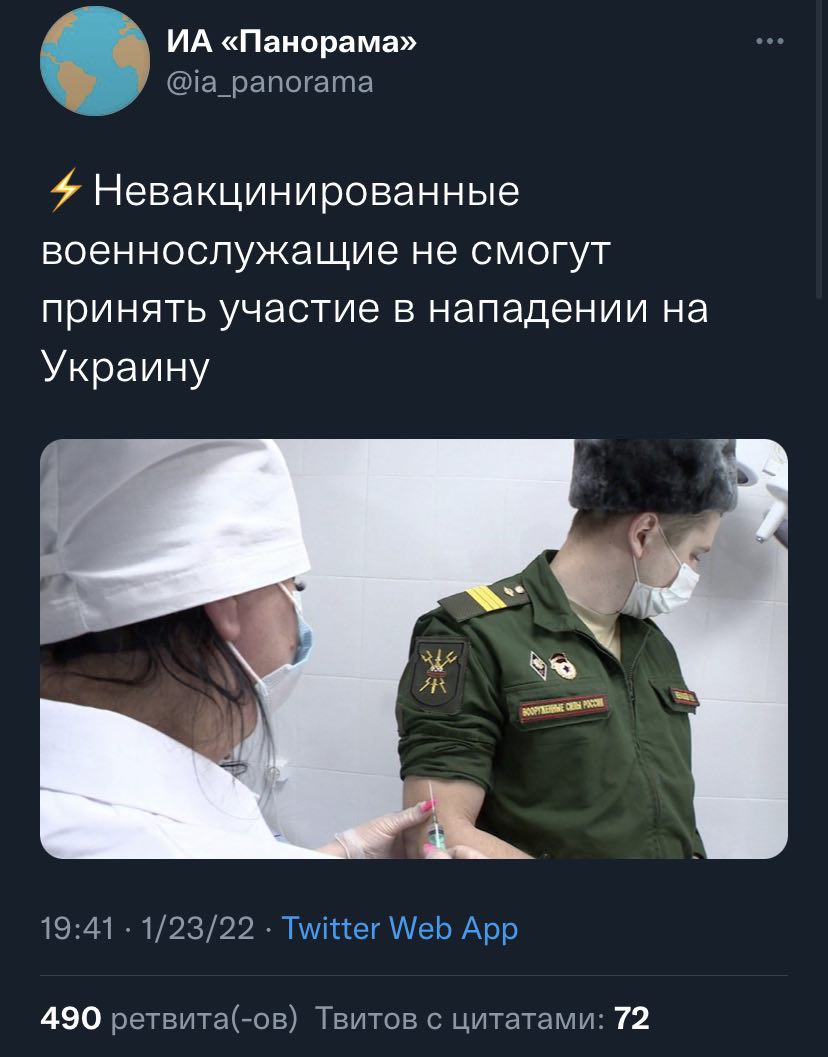Screen dimensions: 828x1057
Task: Click the lightning bolt emoji in tweet
Action: pyautogui.click(x=65, y=191)
